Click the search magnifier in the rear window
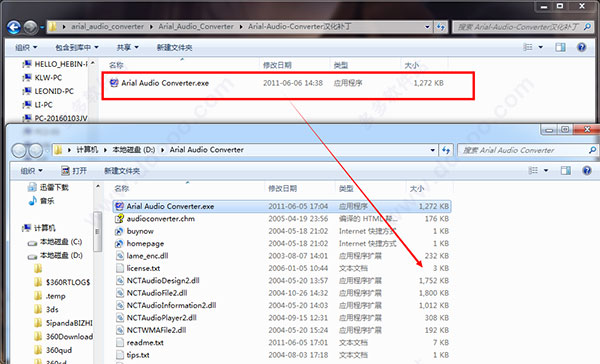This screenshot has height=364, width=600. coord(587,27)
